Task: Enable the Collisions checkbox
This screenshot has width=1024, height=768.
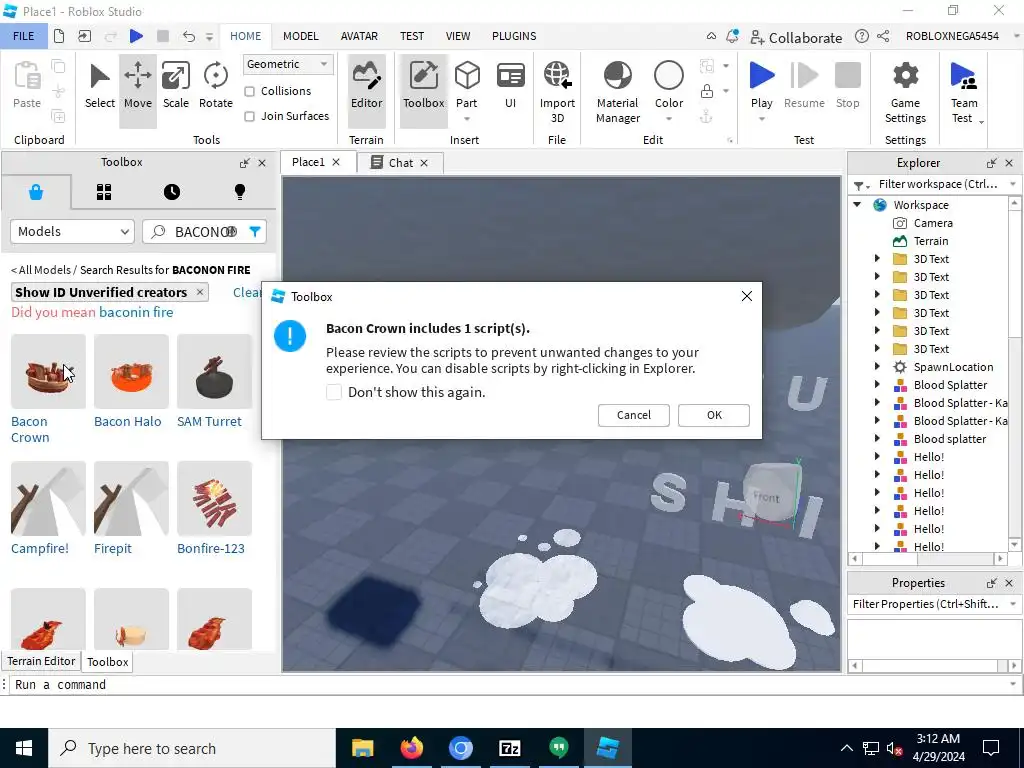Action: click(249, 91)
